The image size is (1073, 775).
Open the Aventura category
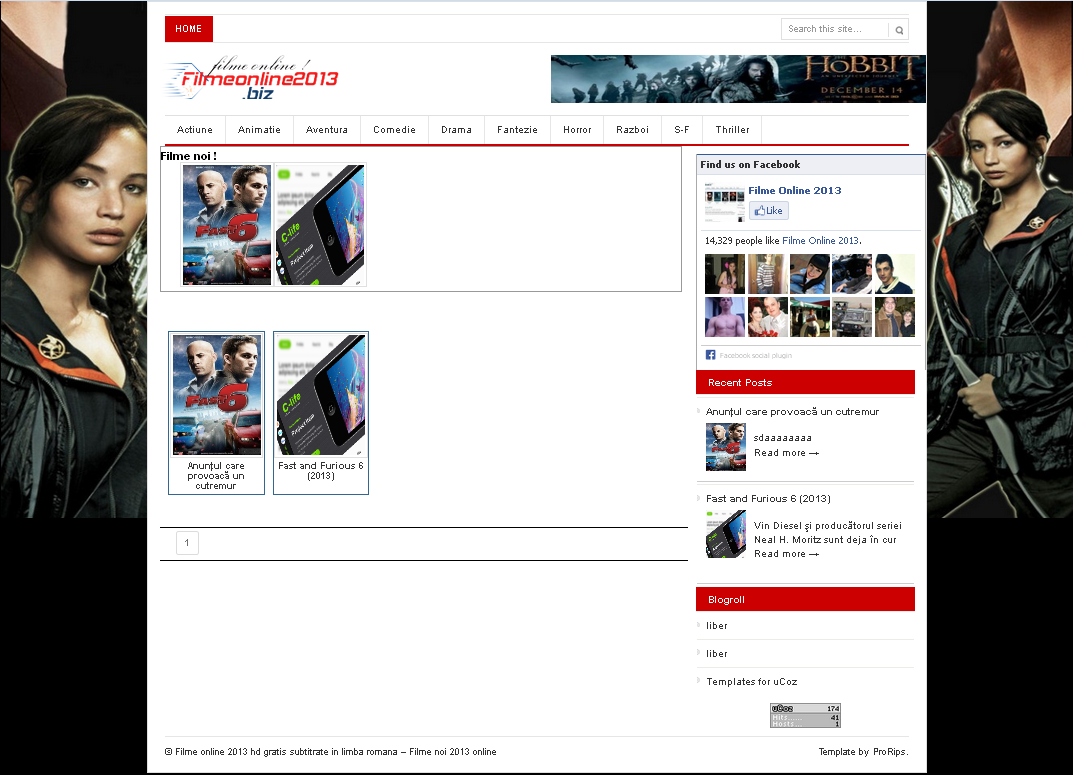click(327, 130)
